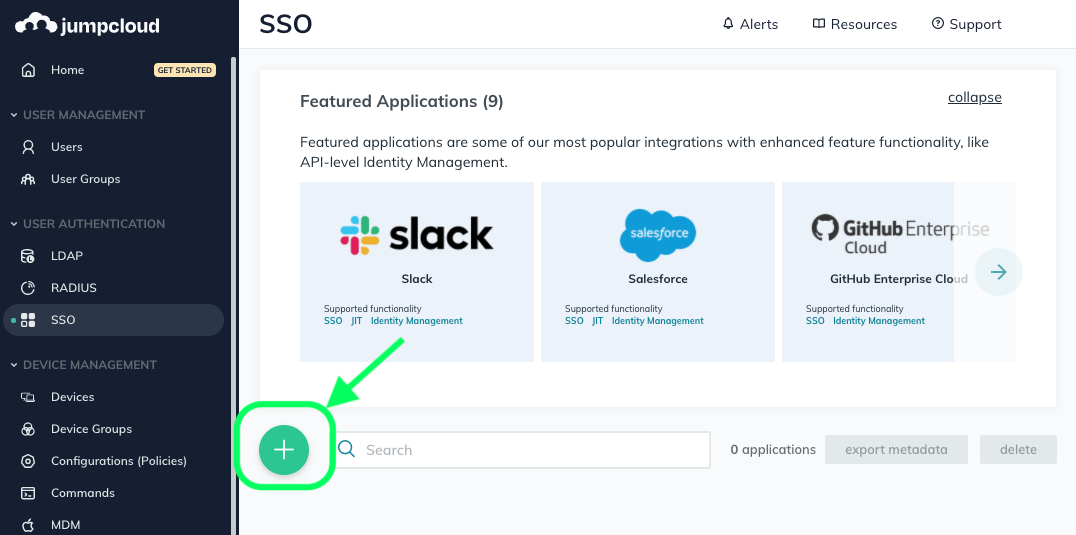Click the Commands terminal icon
The height and width of the screenshot is (535, 1076).
(x=28, y=493)
